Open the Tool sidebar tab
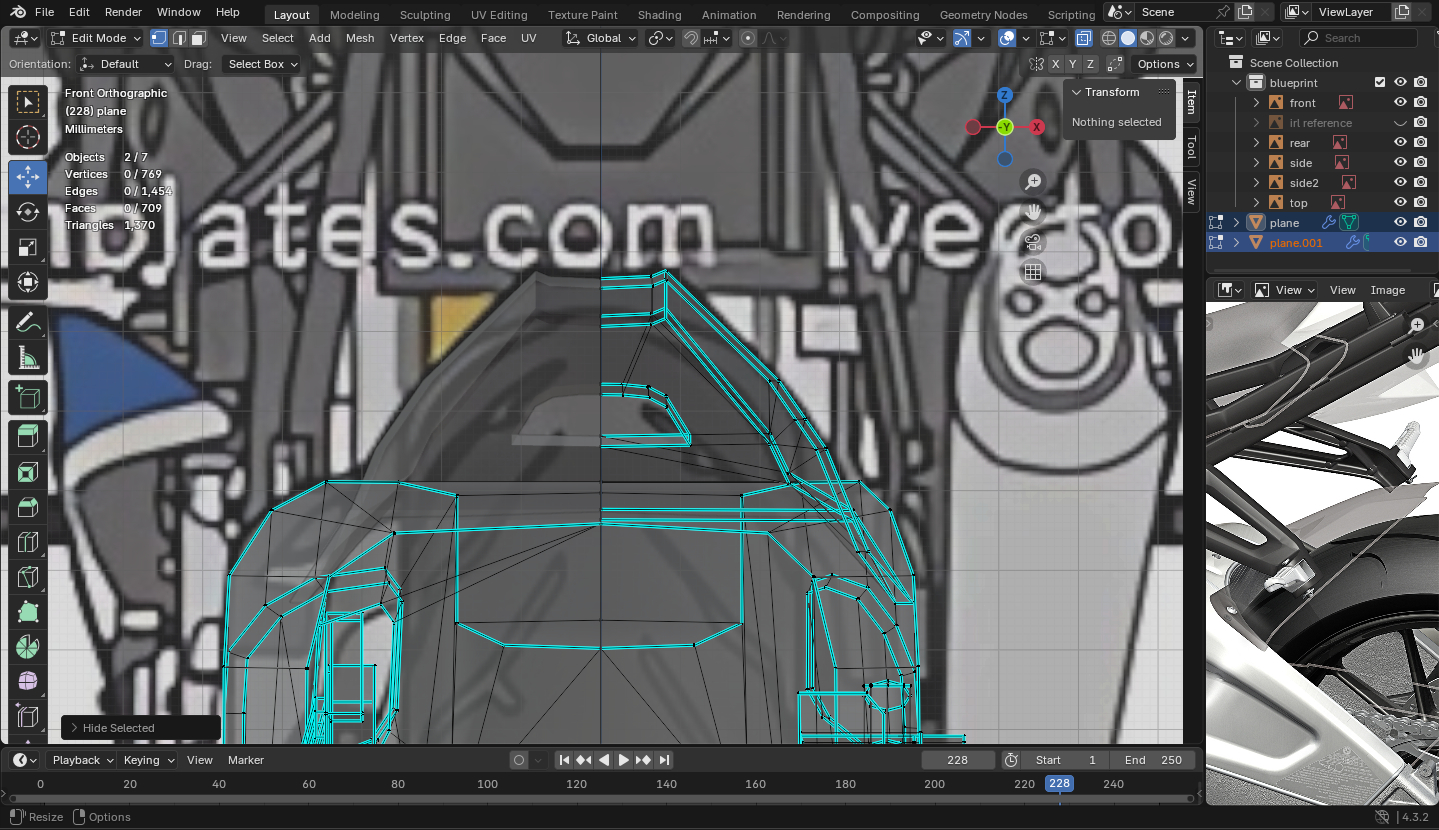The image size is (1439, 830). pyautogui.click(x=1191, y=147)
